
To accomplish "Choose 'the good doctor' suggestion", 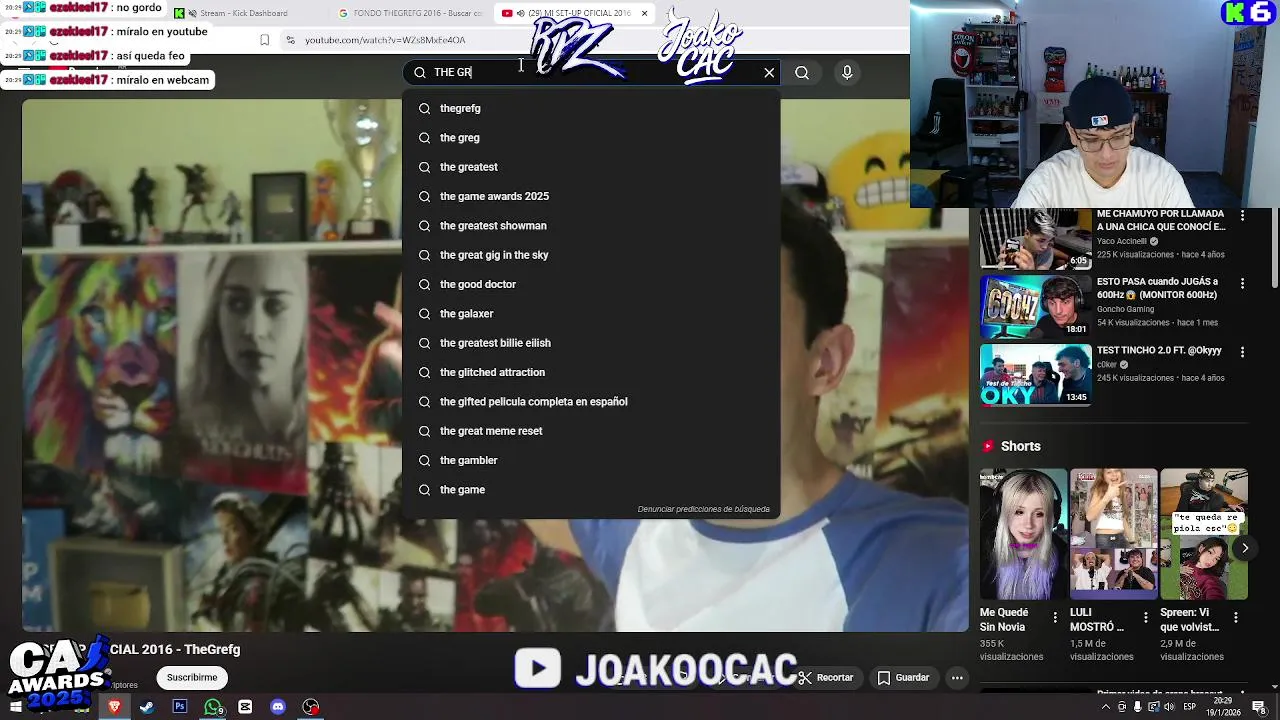I will [590, 284].
